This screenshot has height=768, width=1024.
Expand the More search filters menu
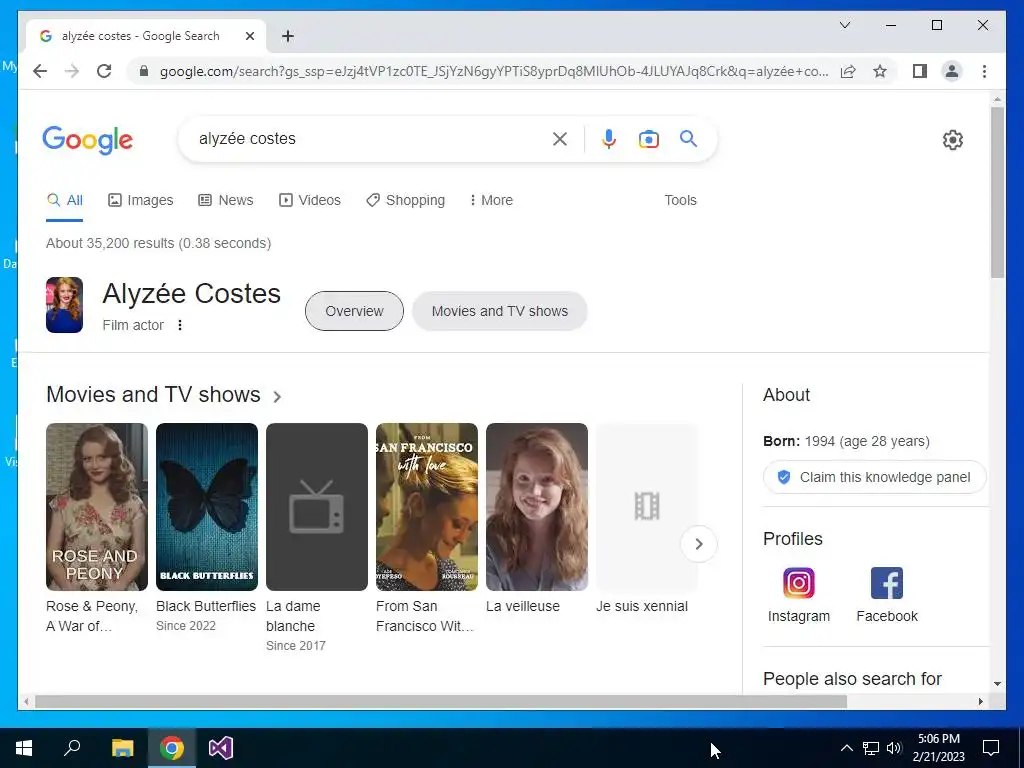pos(491,200)
